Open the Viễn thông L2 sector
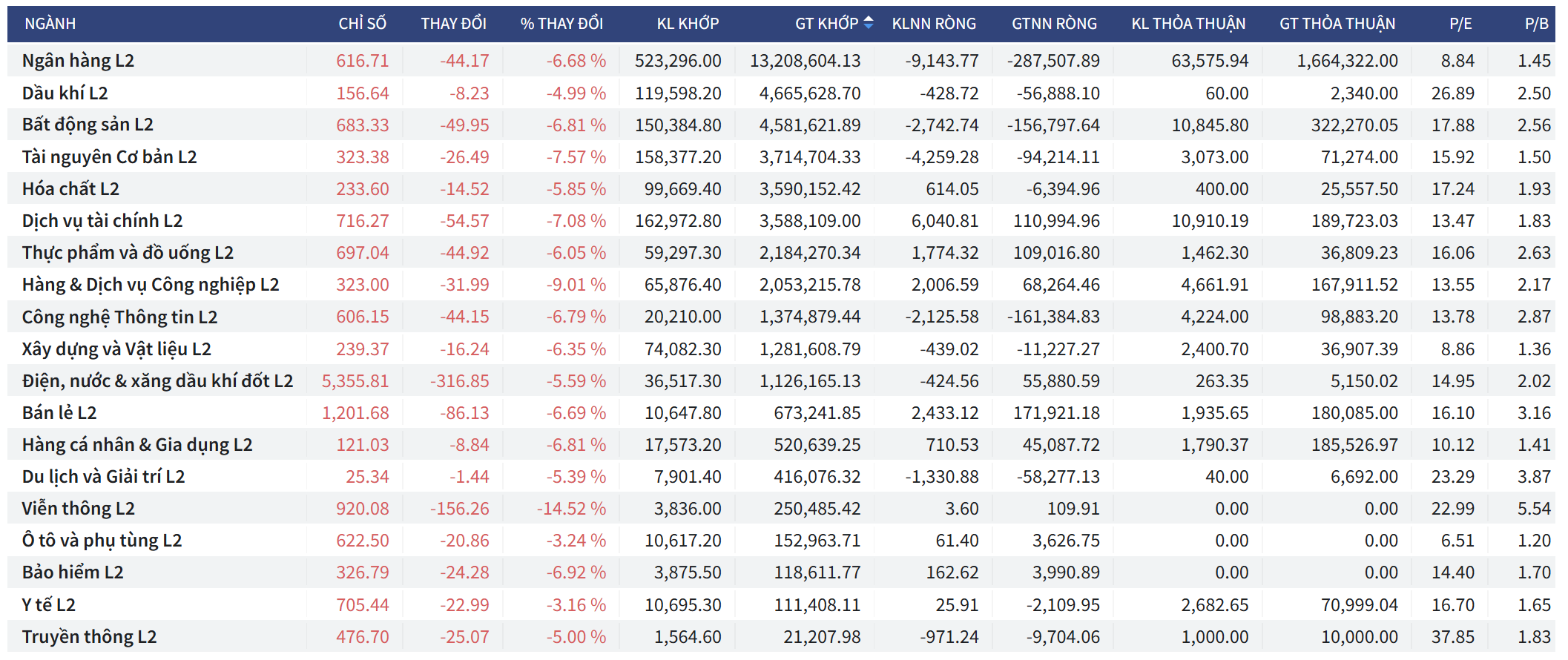This screenshot has width=1568, height=660. coord(78,509)
